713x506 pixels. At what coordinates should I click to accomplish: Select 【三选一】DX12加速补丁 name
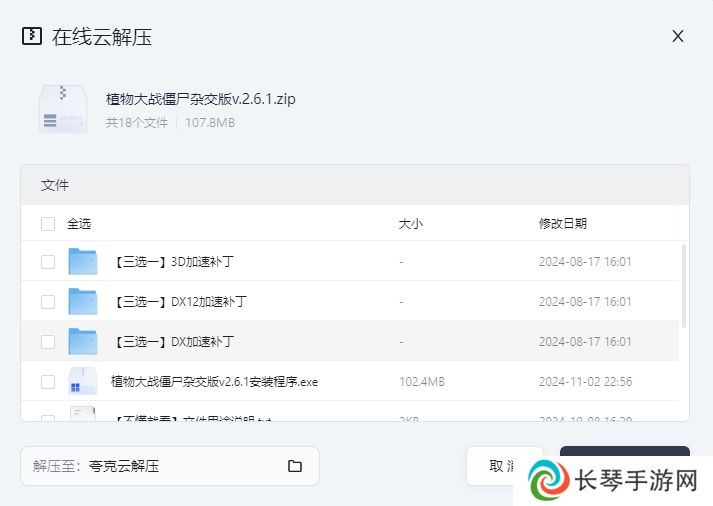179,302
